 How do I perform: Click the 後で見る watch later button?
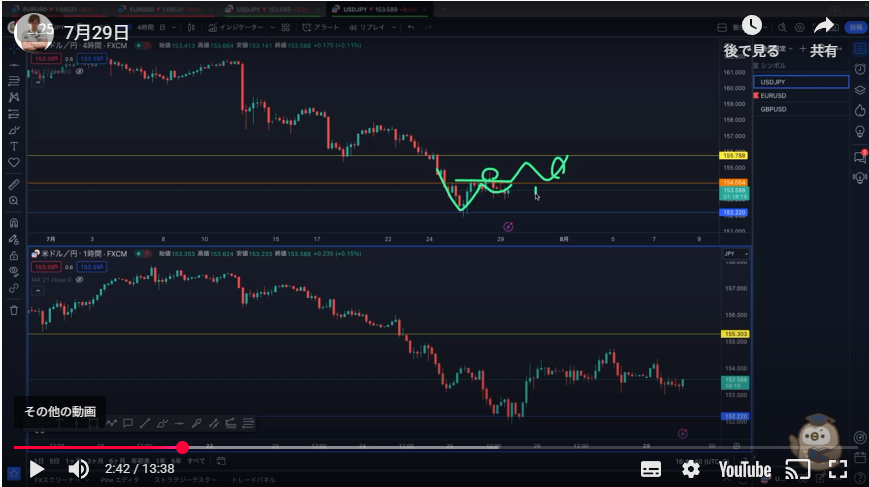[752, 35]
